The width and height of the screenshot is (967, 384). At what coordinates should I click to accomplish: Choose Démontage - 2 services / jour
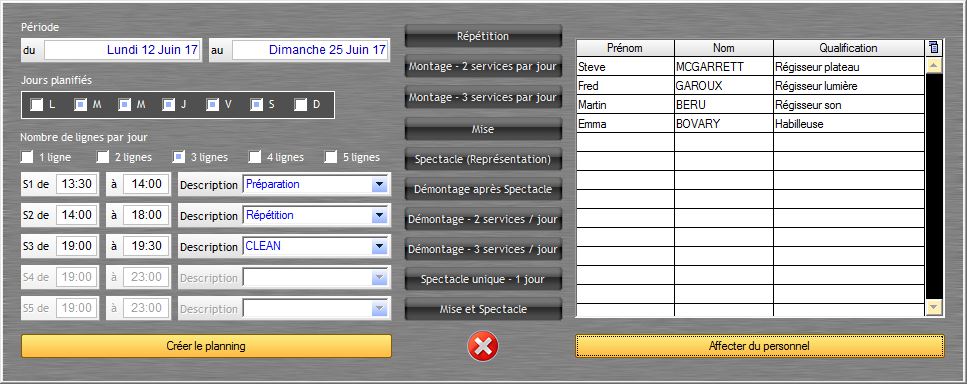tap(483, 219)
